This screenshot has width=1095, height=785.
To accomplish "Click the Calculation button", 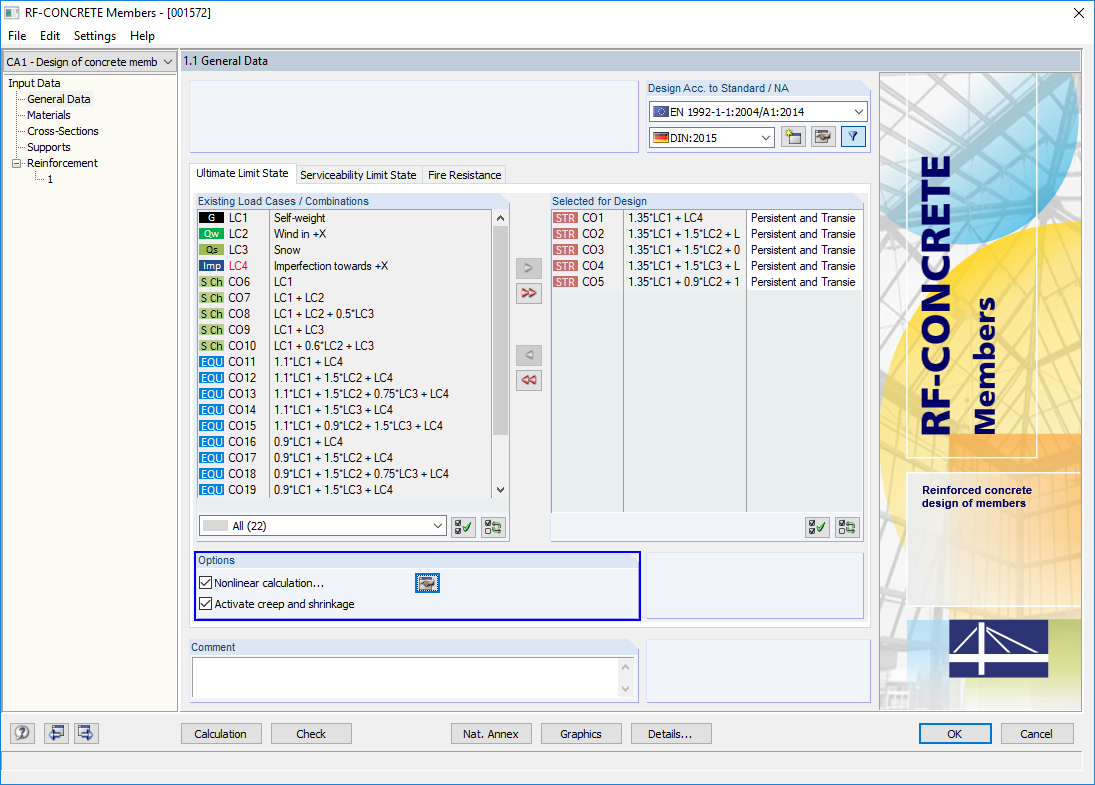I will pos(221,734).
